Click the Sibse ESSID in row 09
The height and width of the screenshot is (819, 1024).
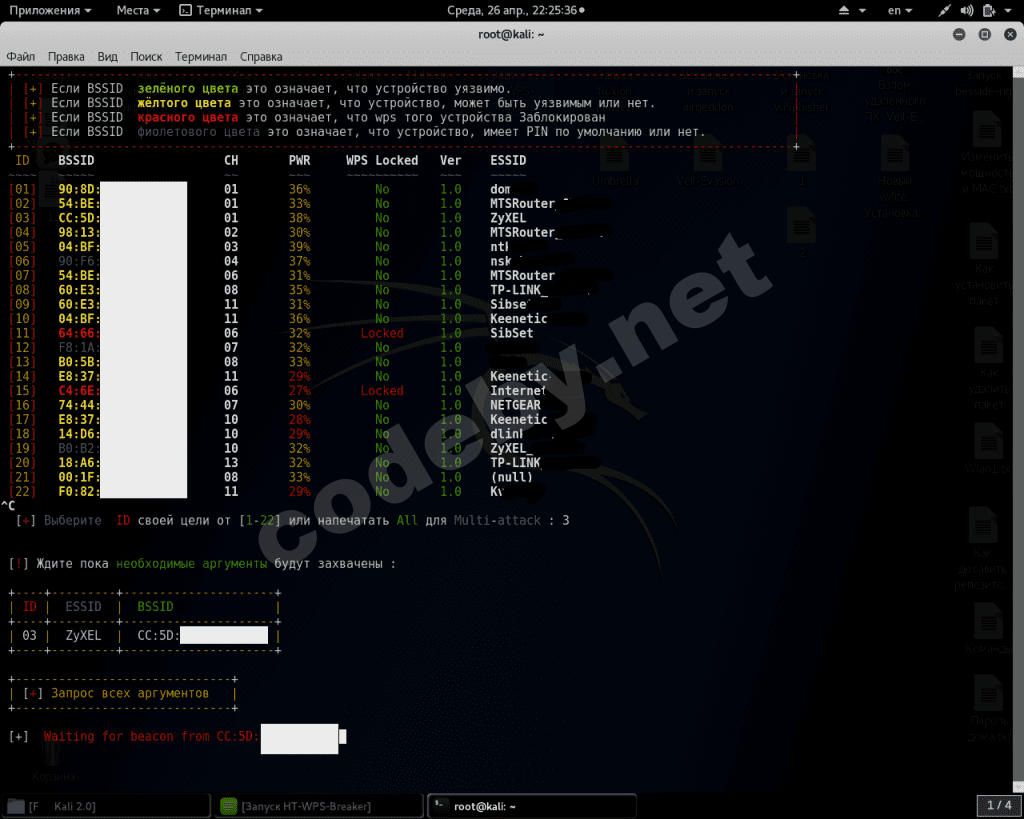(509, 304)
